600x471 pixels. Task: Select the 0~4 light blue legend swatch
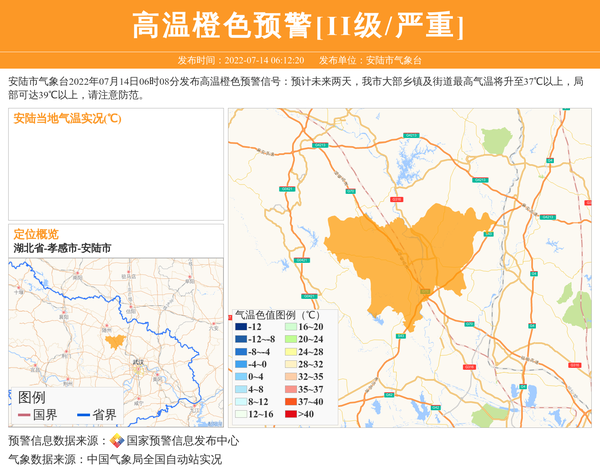click(x=241, y=377)
